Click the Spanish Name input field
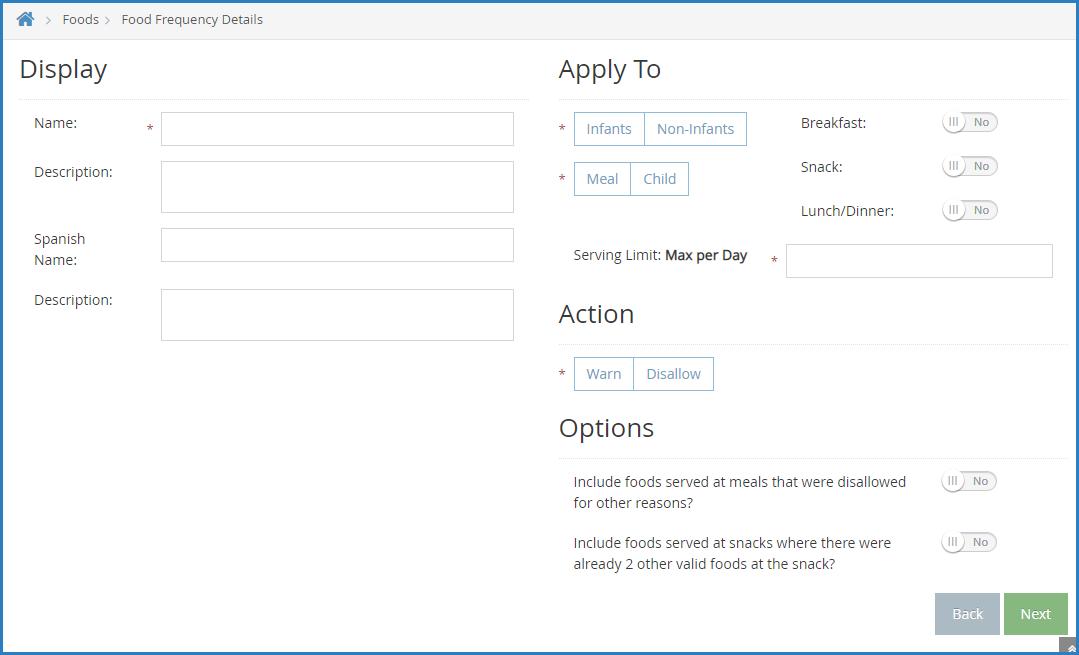This screenshot has width=1079, height=655. point(337,245)
